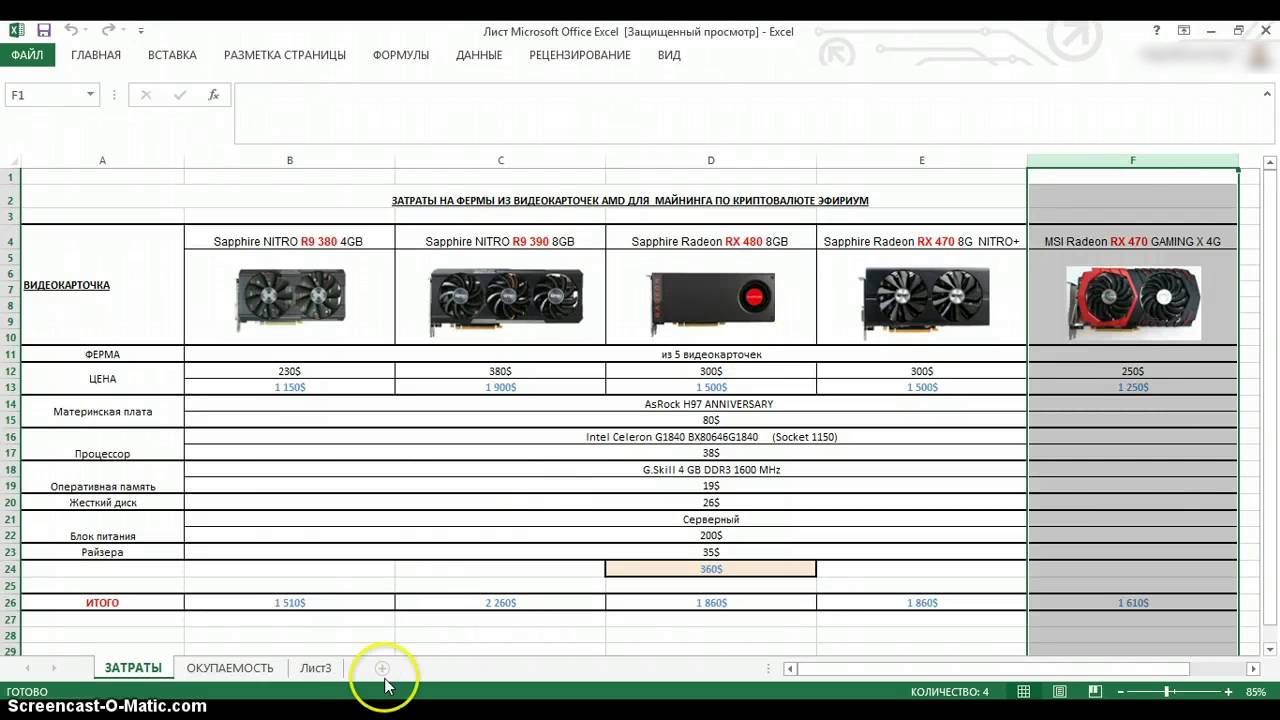This screenshot has width=1280, height=720.
Task: Click the cell with 1 610$ total
Action: (x=1132, y=603)
